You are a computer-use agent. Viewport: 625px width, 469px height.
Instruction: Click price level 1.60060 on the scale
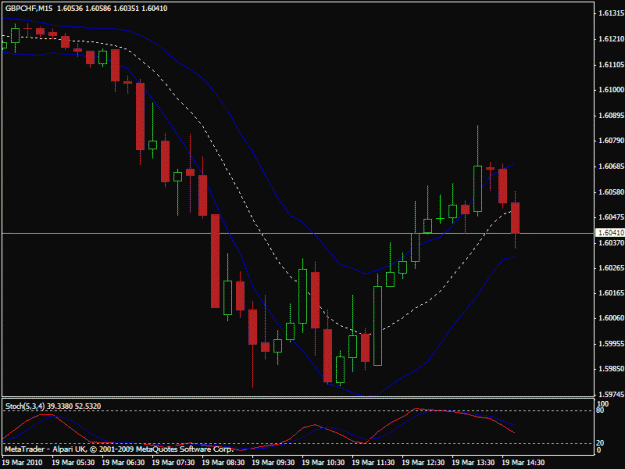[x=611, y=318]
